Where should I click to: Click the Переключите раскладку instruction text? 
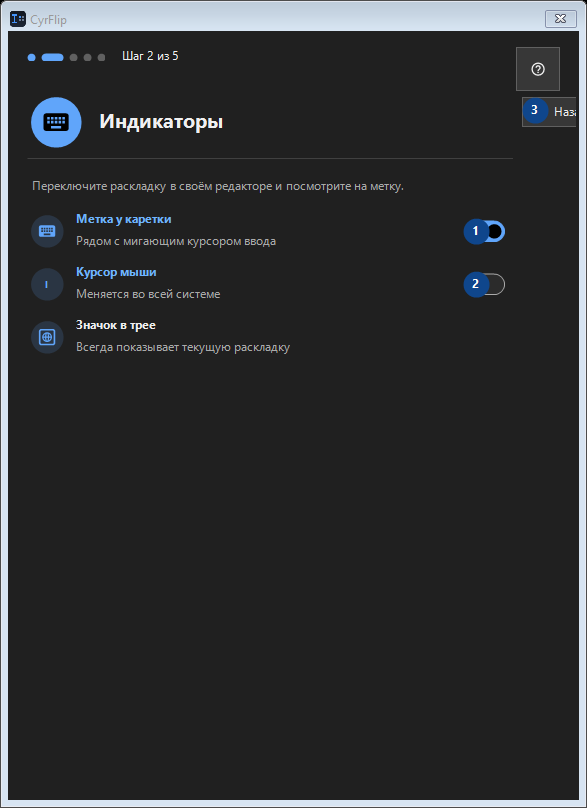click(218, 186)
